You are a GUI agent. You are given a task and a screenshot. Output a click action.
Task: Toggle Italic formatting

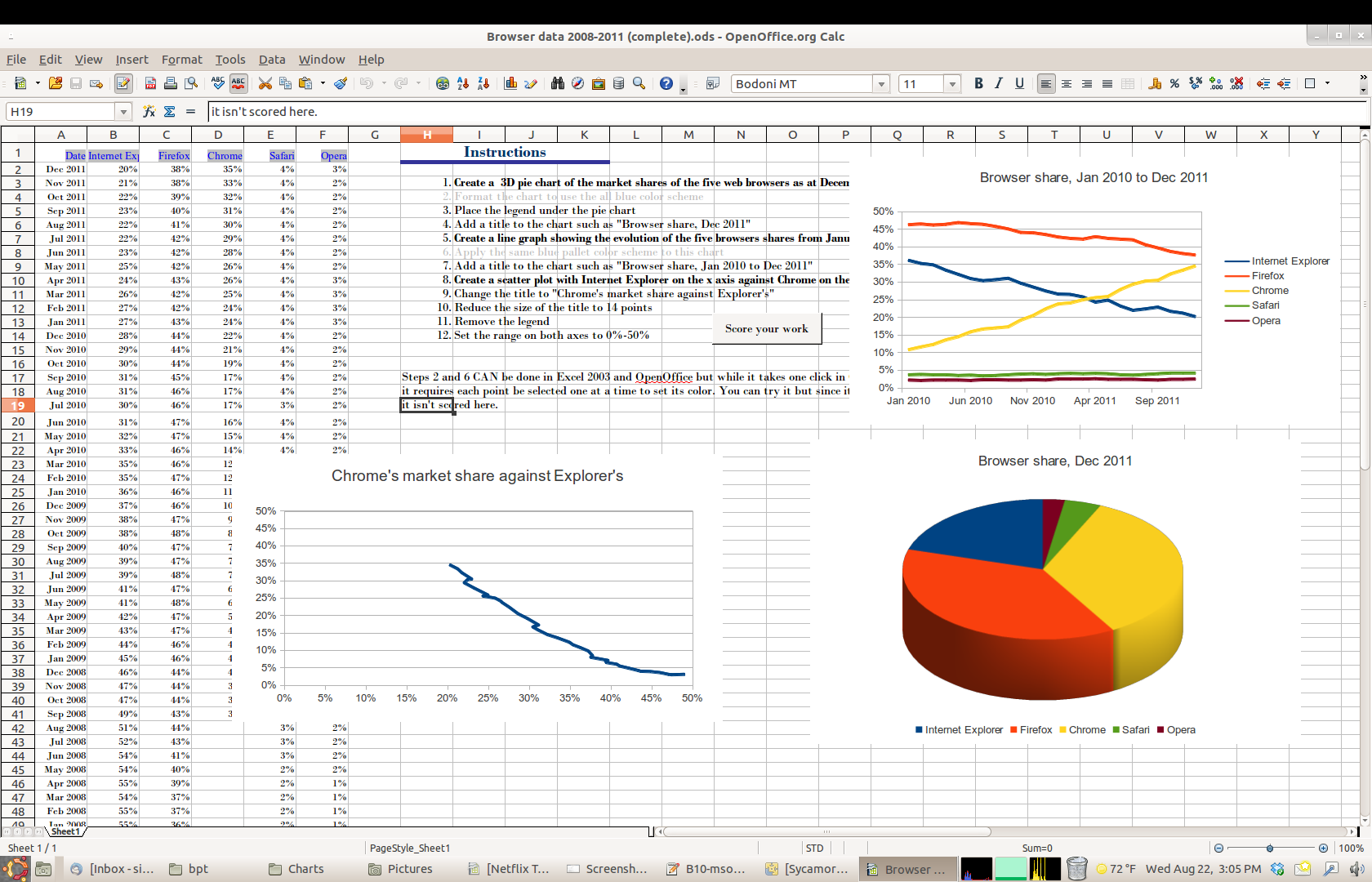pos(999,83)
